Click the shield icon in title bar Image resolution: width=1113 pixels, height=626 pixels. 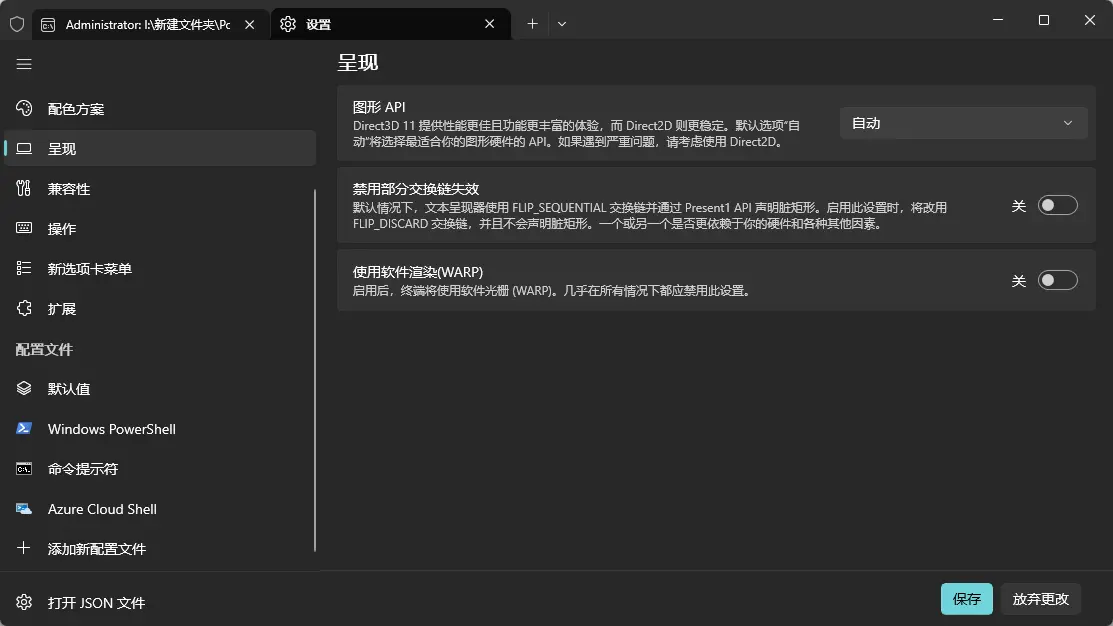[x=17, y=24]
